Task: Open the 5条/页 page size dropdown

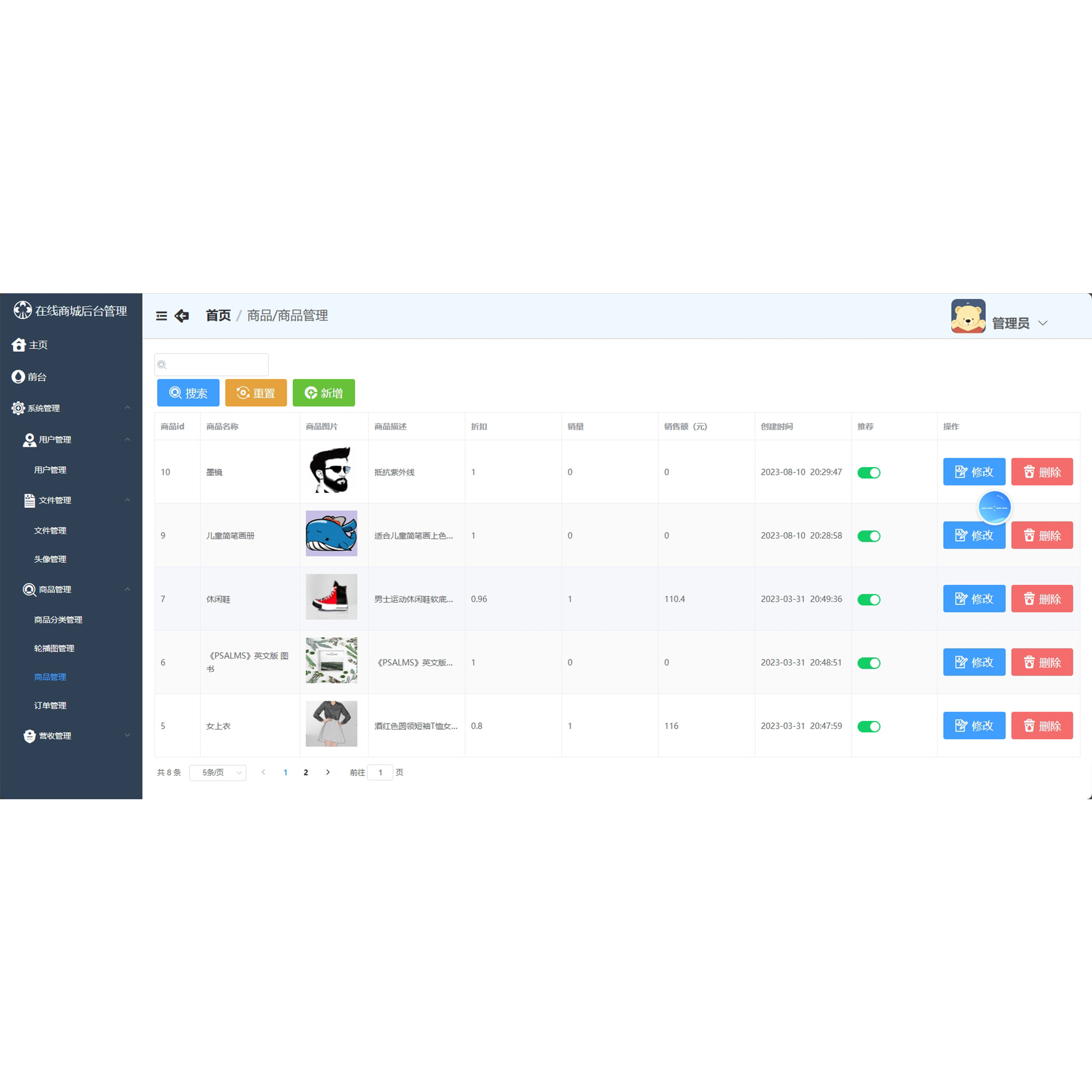Action: 218,772
